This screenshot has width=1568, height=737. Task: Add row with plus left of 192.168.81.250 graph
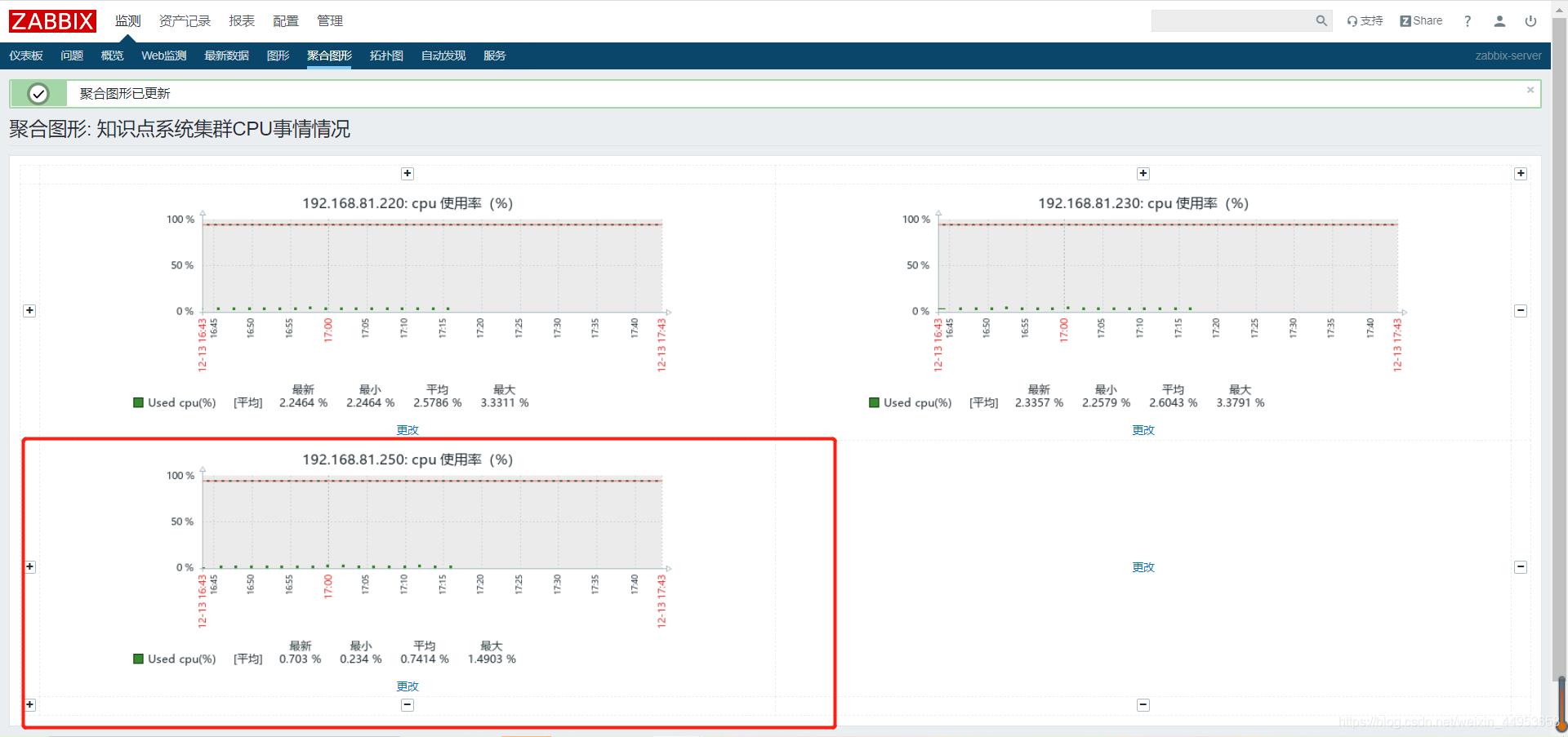click(x=30, y=566)
